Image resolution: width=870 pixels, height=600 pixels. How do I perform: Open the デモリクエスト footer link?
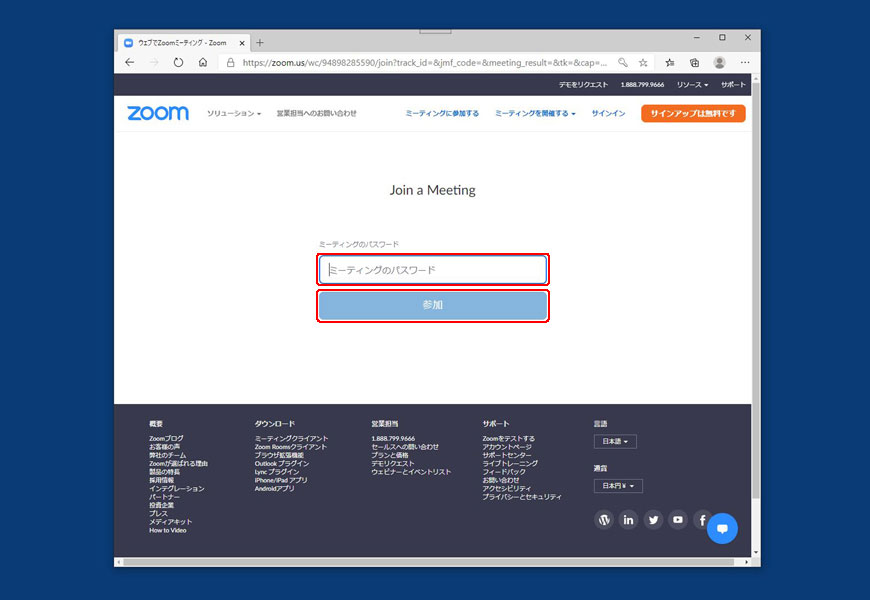393,463
